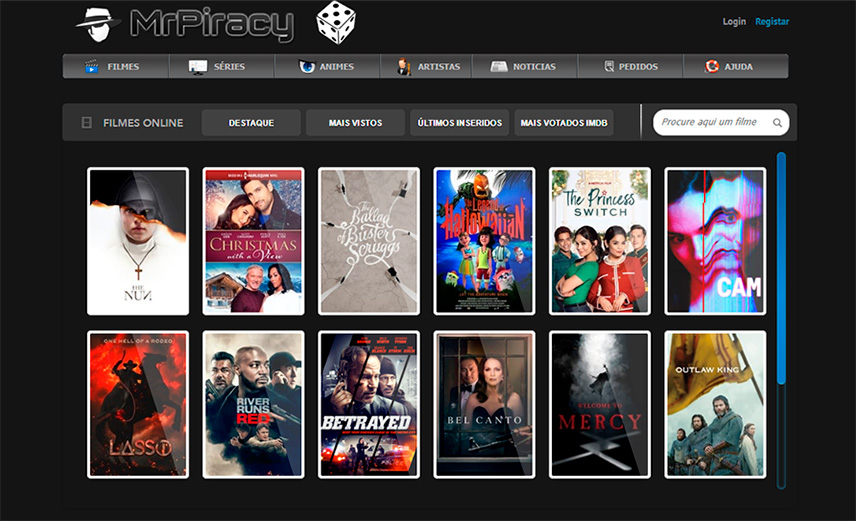This screenshot has width=856, height=521.
Task: Select the ÚLTIMOS INSERIDOS tab
Action: point(460,122)
